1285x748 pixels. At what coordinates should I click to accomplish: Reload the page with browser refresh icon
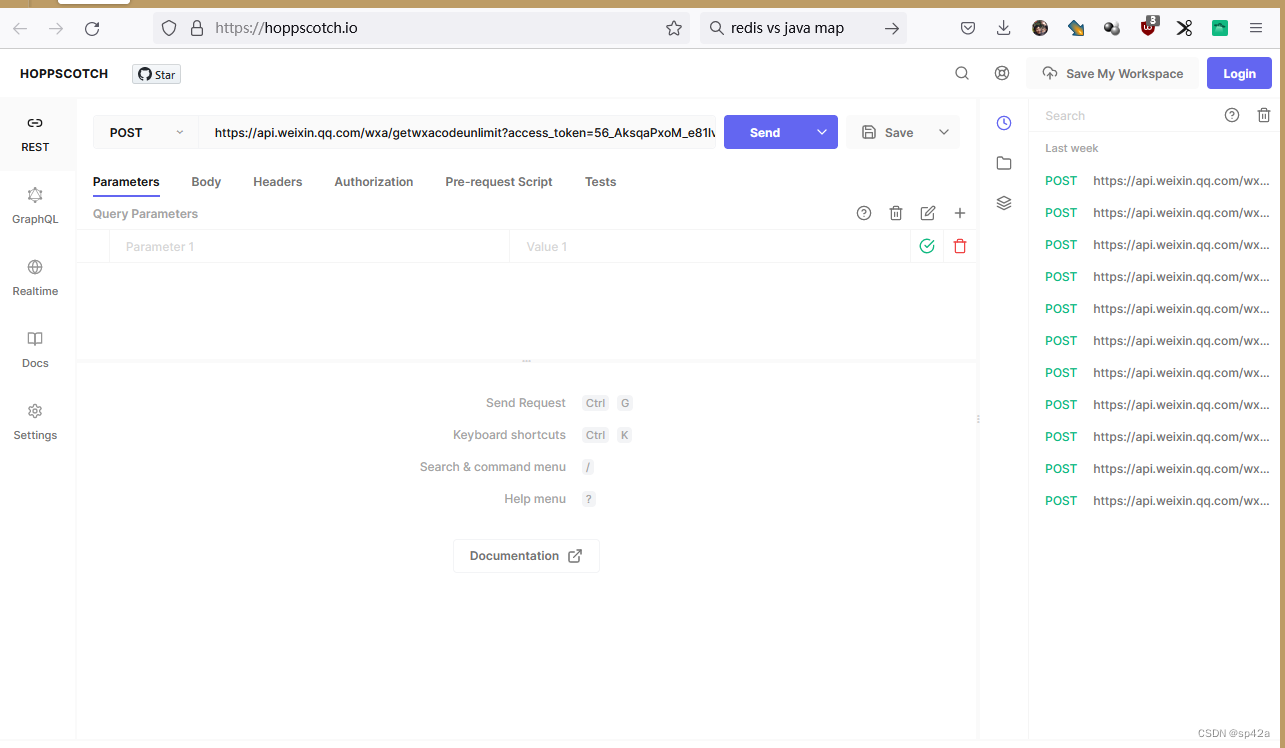point(92,28)
